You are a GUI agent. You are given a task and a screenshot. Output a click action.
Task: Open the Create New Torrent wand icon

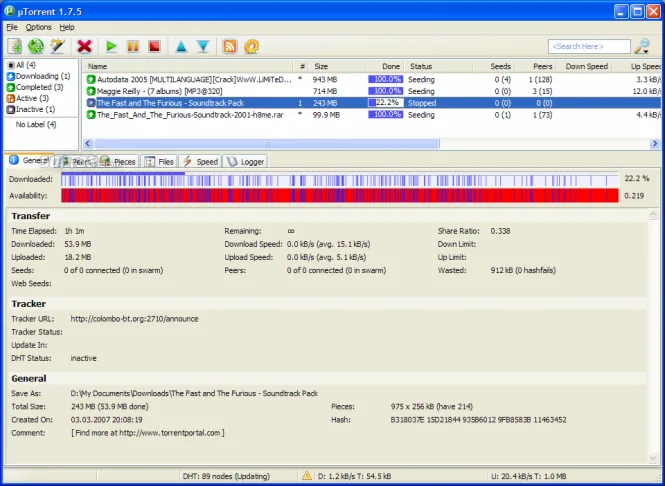click(x=57, y=46)
